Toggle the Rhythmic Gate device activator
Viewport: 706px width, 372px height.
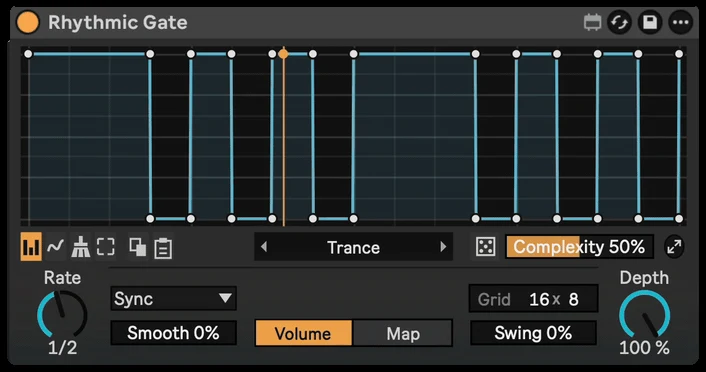27,22
